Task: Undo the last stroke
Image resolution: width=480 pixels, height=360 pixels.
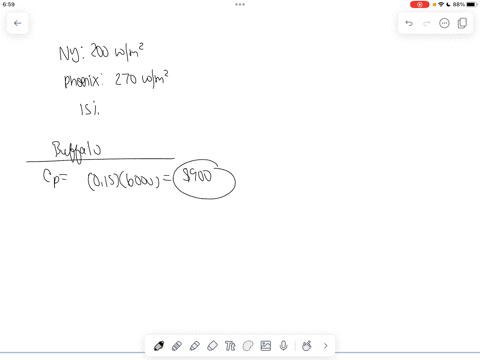Action: point(409,23)
